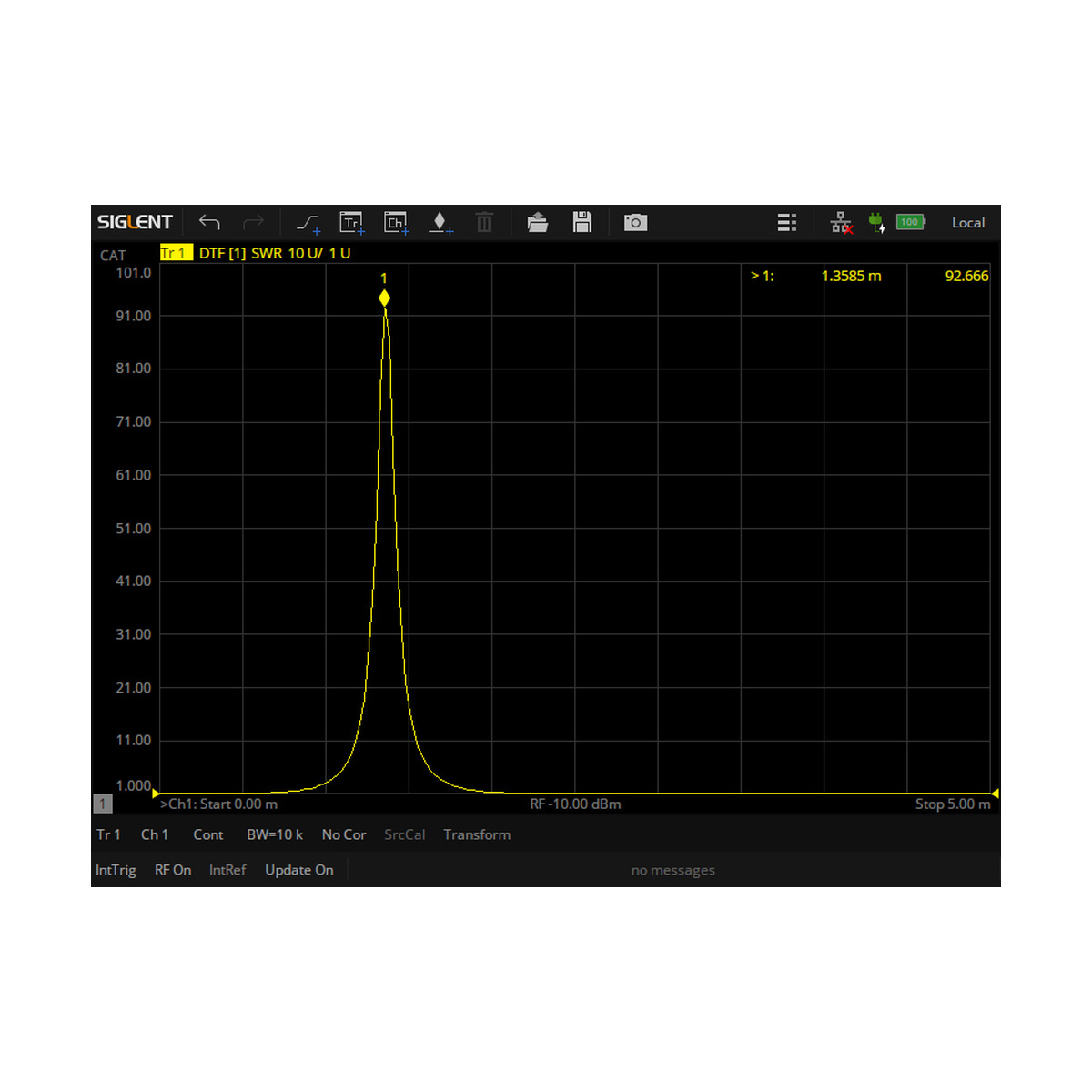The width and height of the screenshot is (1092, 1092).
Task: Click the Local mode label
Action: [968, 223]
